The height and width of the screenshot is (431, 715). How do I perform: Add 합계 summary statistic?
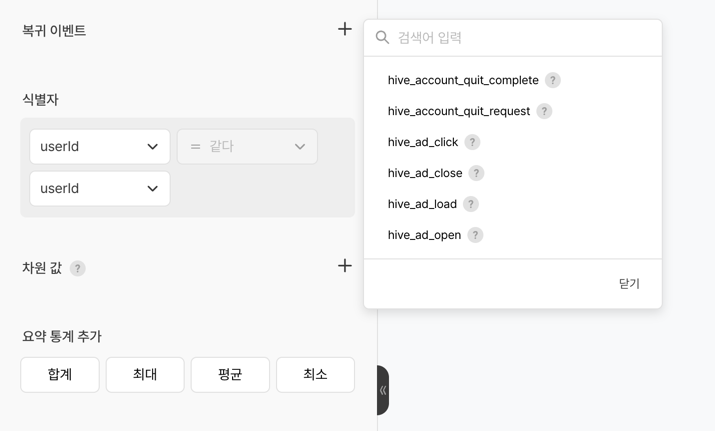pos(60,374)
